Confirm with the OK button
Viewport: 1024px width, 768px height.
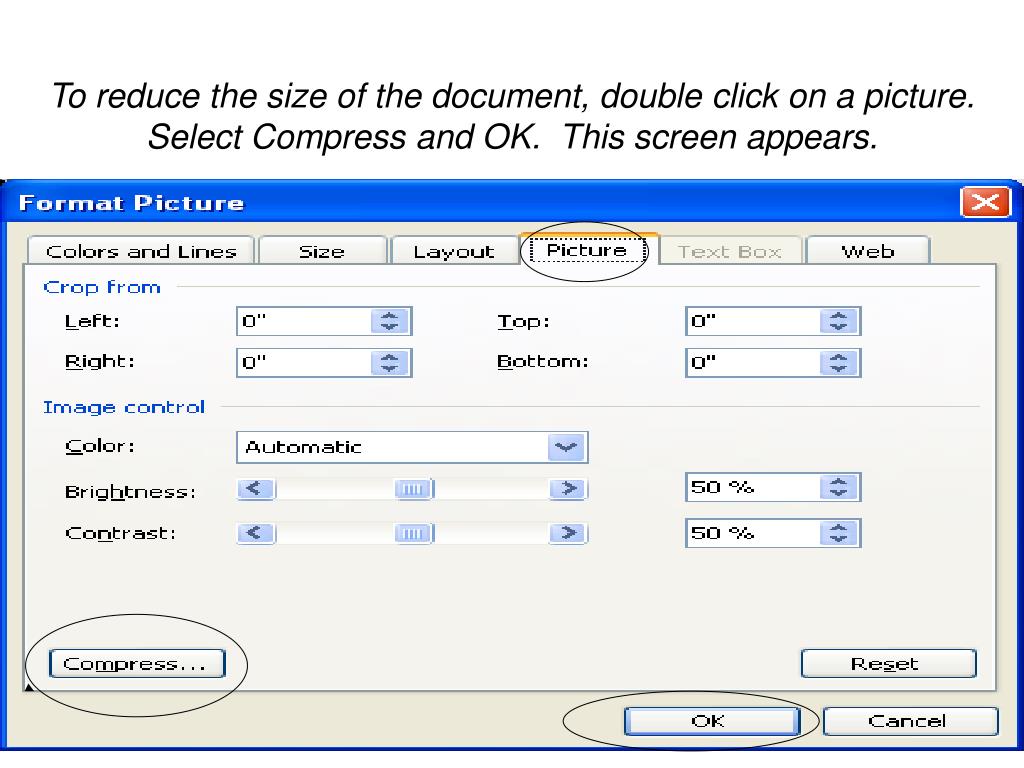click(x=712, y=721)
